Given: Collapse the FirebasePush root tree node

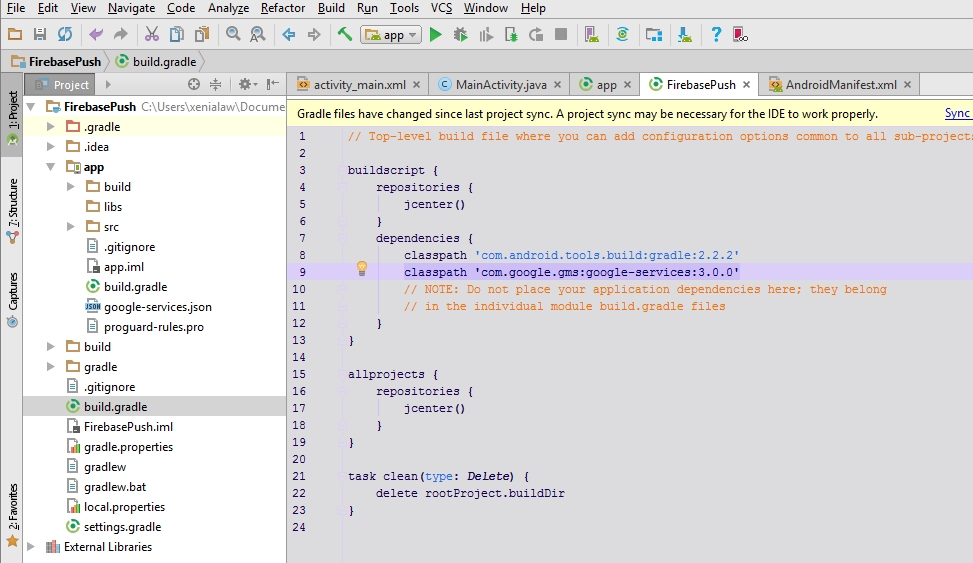Looking at the screenshot, I should click(31, 107).
